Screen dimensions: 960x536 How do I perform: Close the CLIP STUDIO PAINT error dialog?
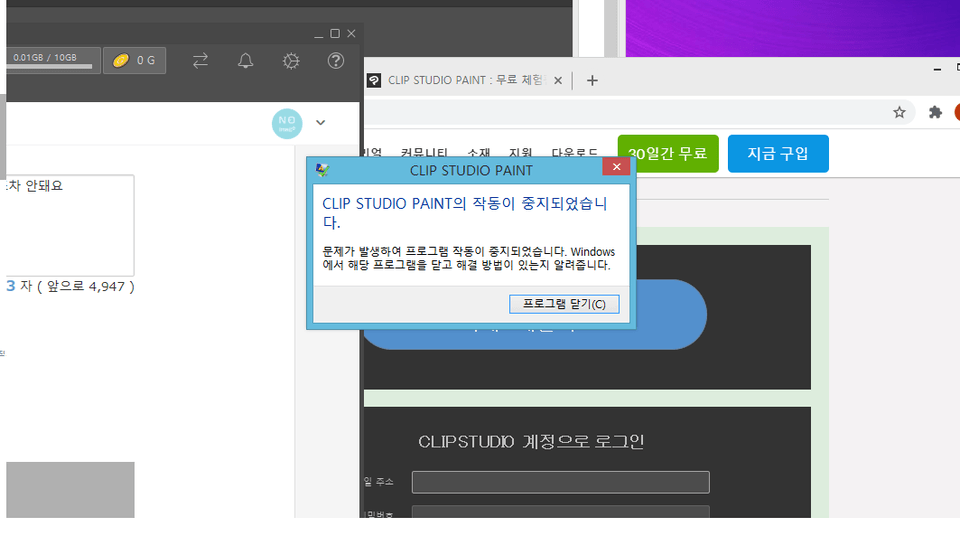616,167
